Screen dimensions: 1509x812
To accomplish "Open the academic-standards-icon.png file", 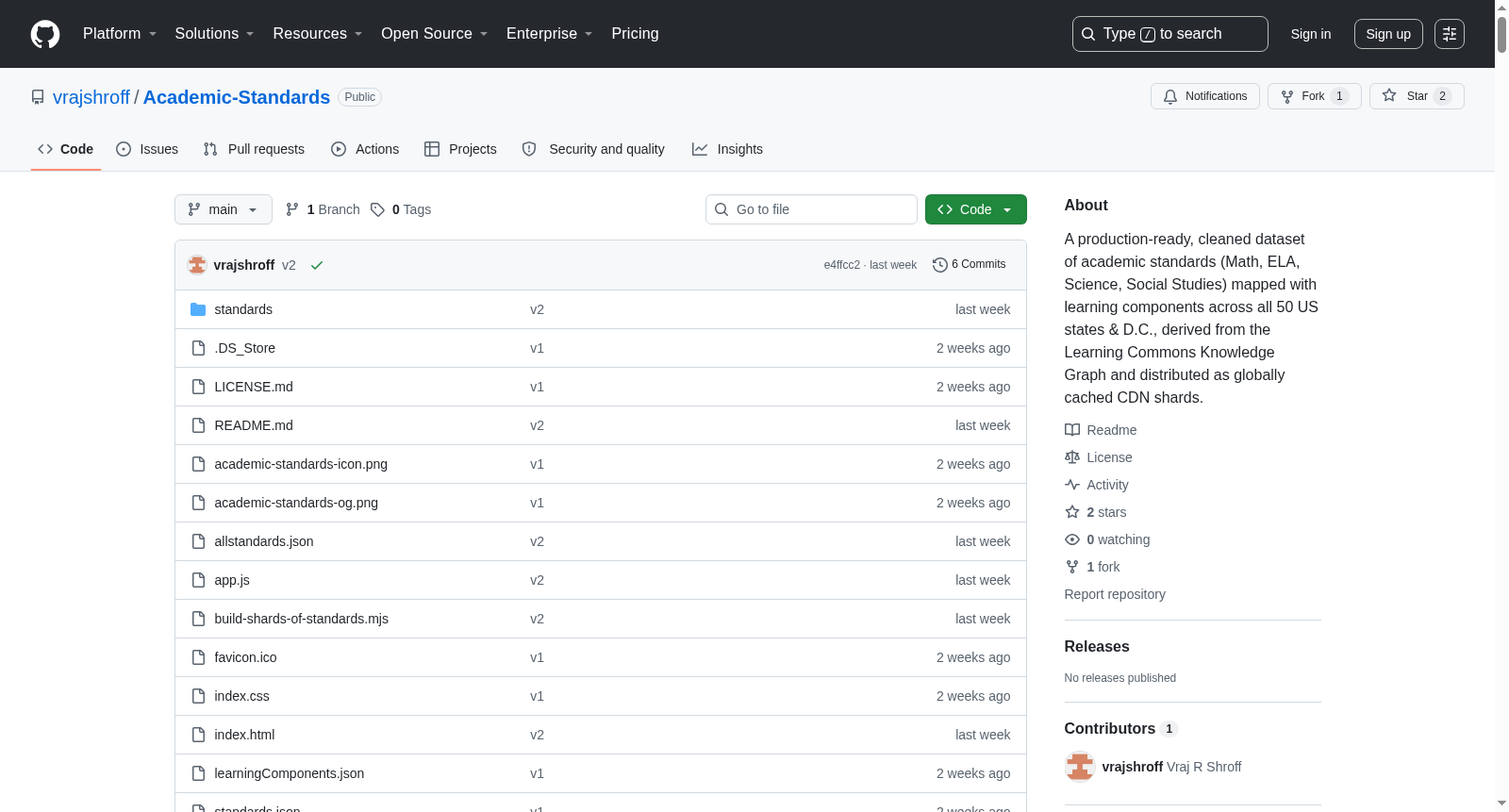I will [x=301, y=464].
